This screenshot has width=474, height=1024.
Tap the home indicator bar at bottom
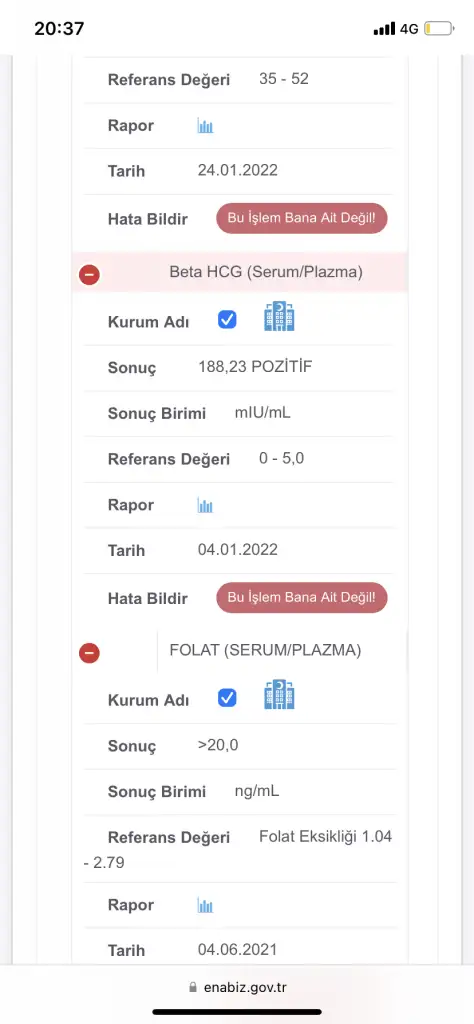(x=237, y=1012)
